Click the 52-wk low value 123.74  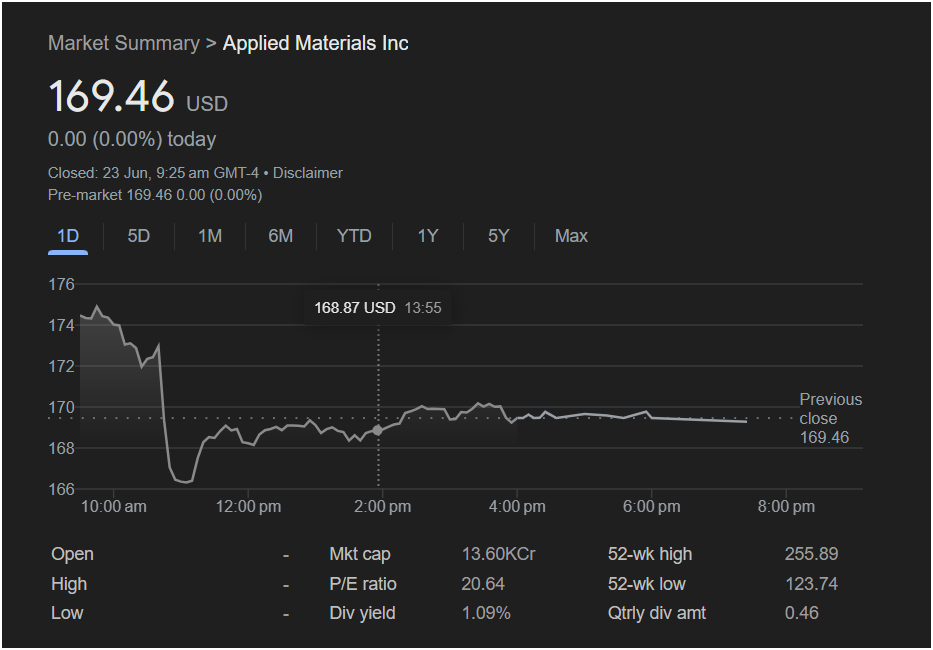pyautogui.click(x=812, y=584)
